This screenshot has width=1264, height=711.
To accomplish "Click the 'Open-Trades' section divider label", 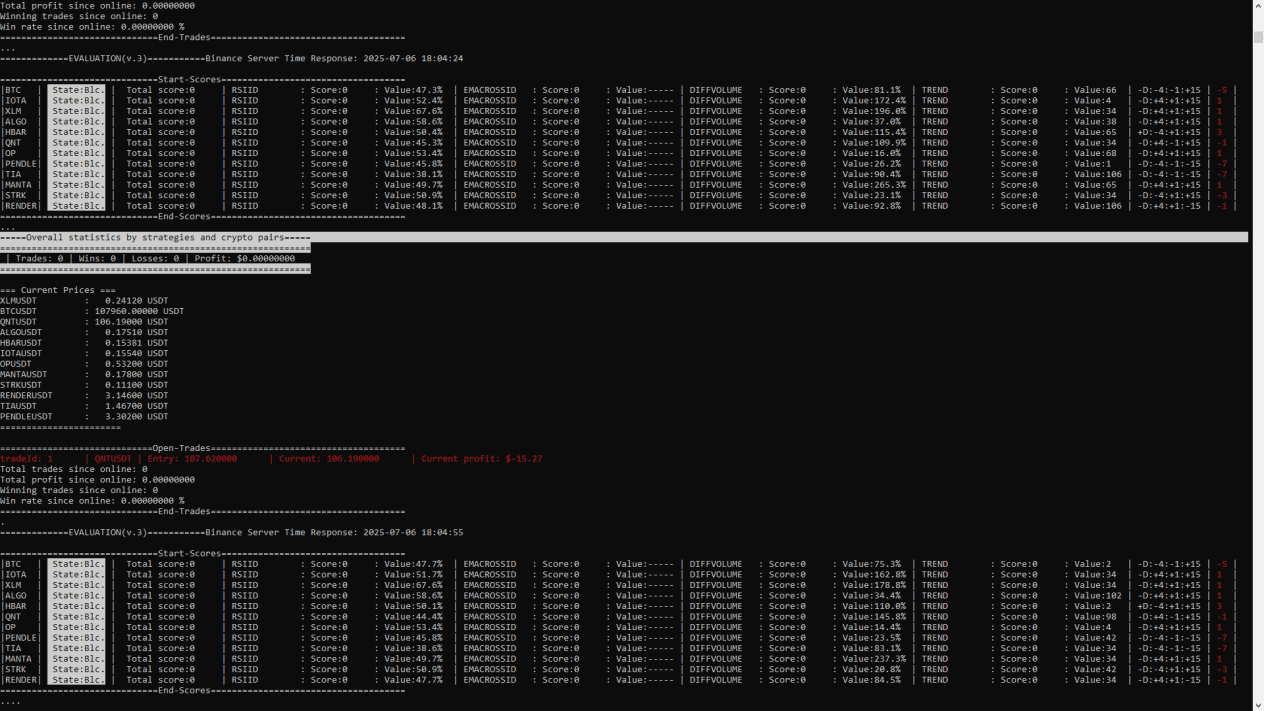I will [181, 448].
